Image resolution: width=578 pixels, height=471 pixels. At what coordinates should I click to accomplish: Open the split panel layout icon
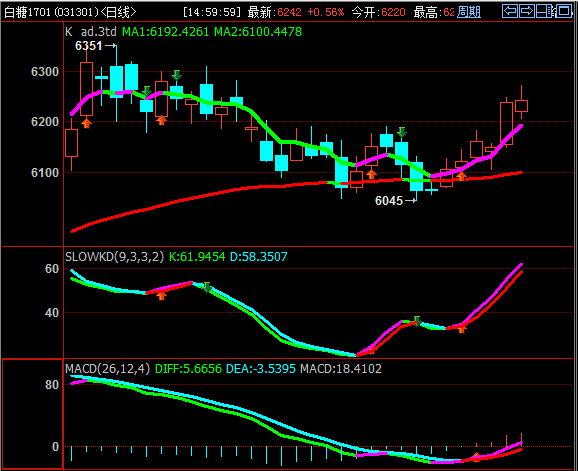(545, 11)
